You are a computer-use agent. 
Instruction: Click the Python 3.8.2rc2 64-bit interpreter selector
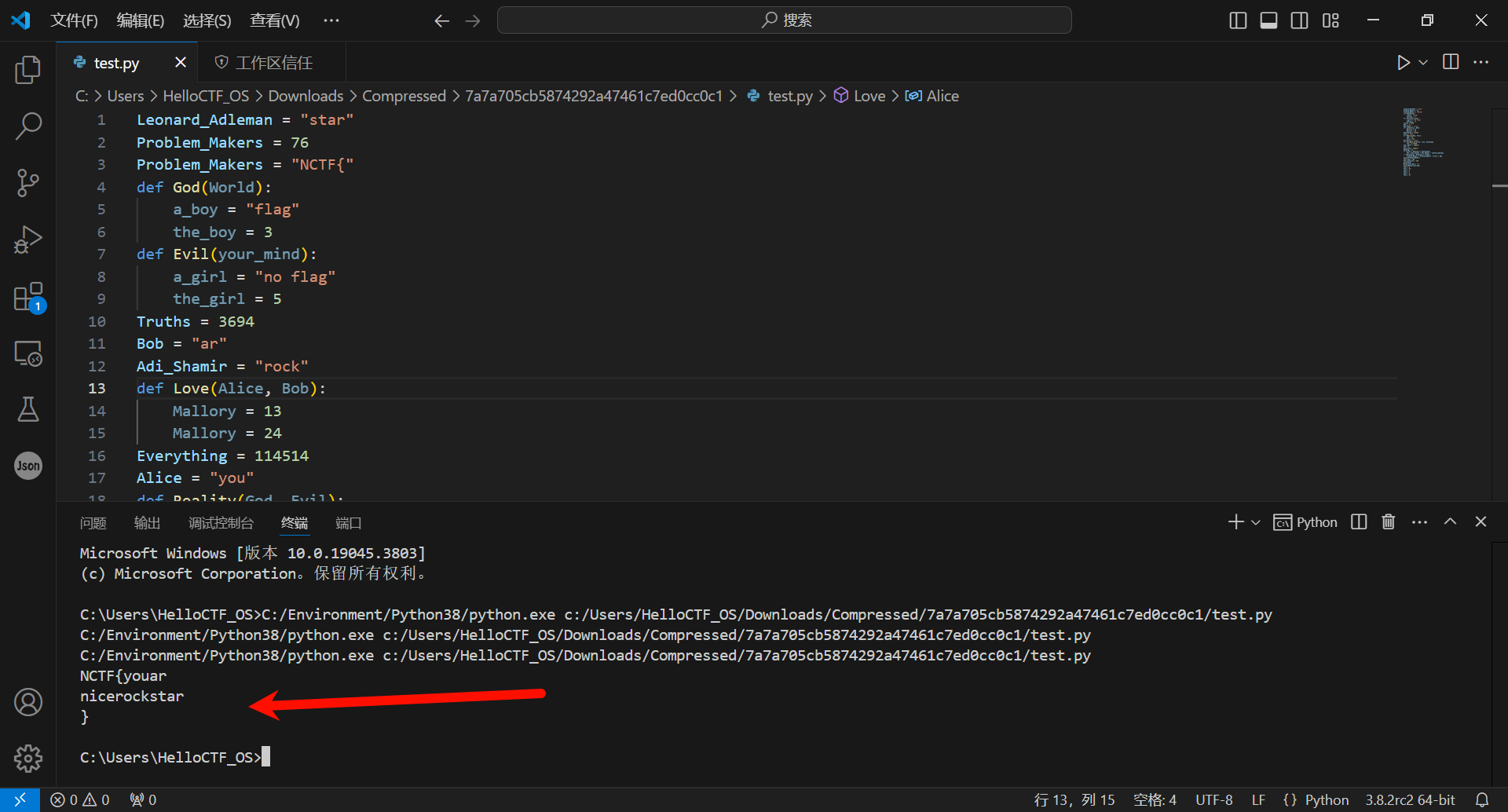(1410, 799)
